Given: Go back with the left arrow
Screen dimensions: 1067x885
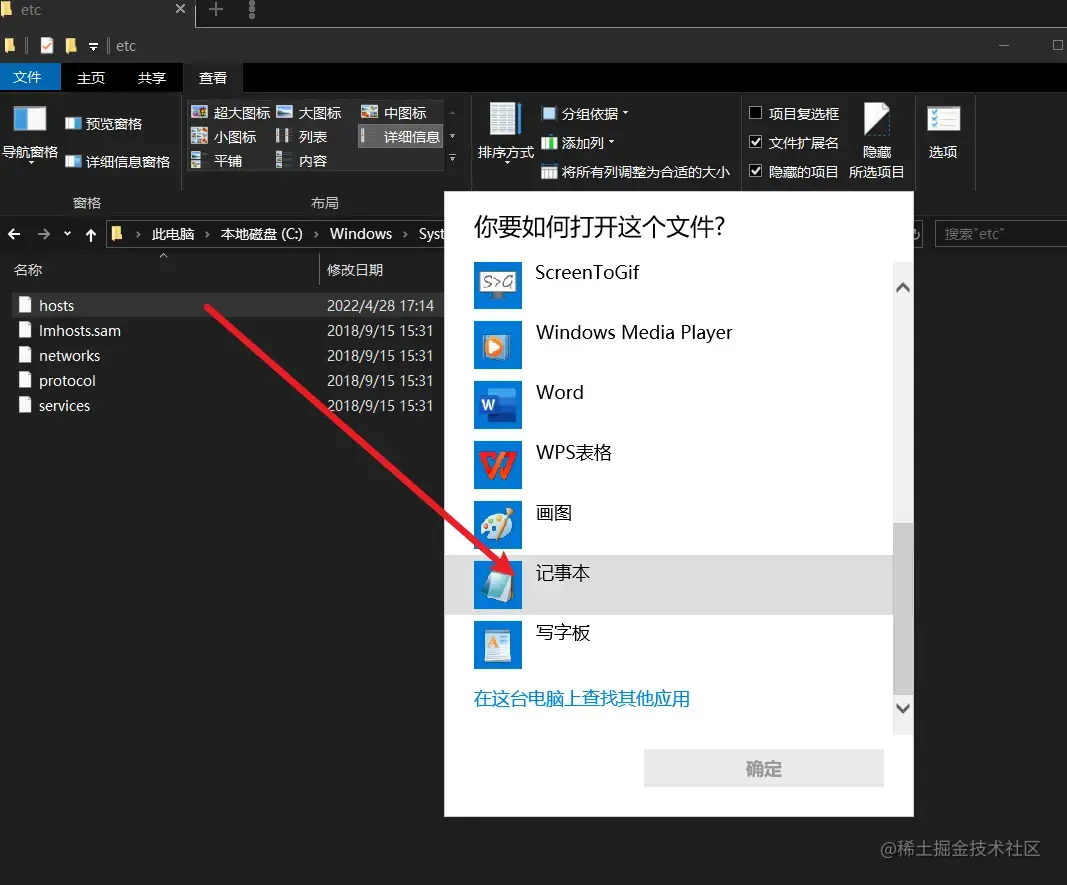Looking at the screenshot, I should tap(14, 234).
